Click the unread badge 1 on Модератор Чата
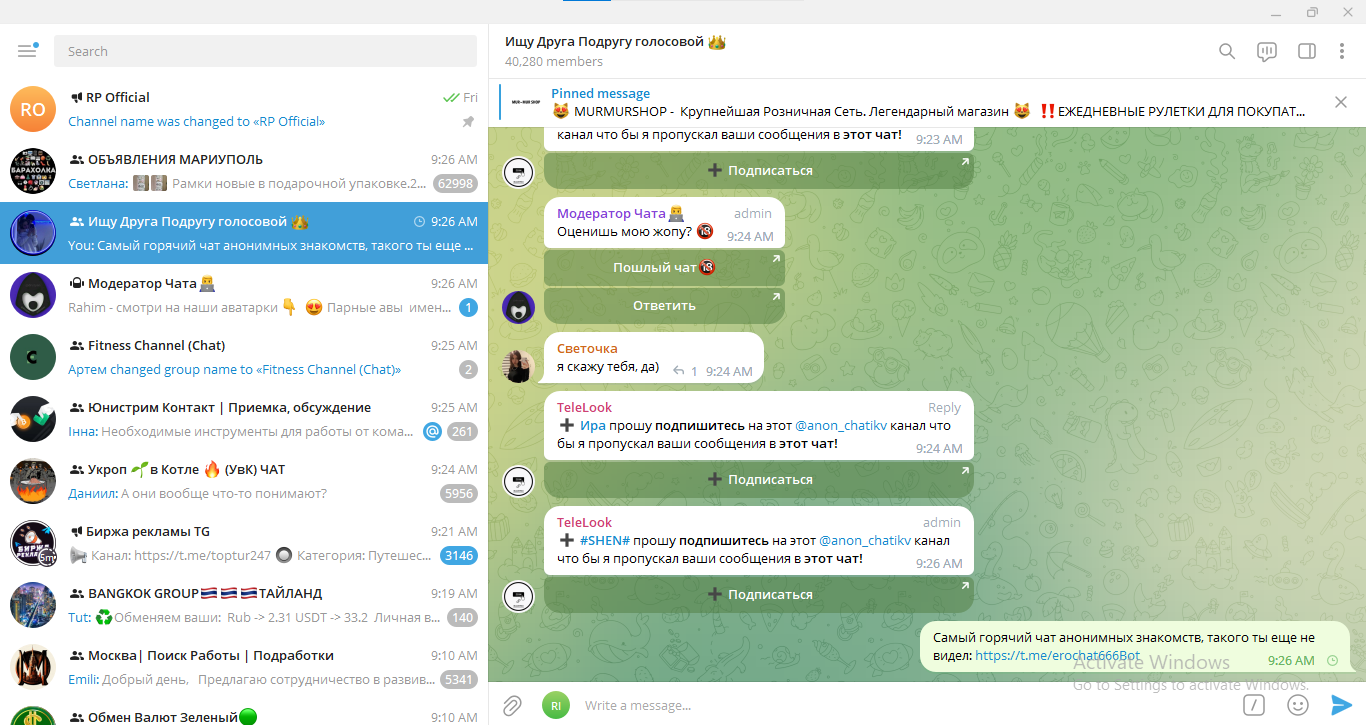The height and width of the screenshot is (725, 1366). point(468,307)
